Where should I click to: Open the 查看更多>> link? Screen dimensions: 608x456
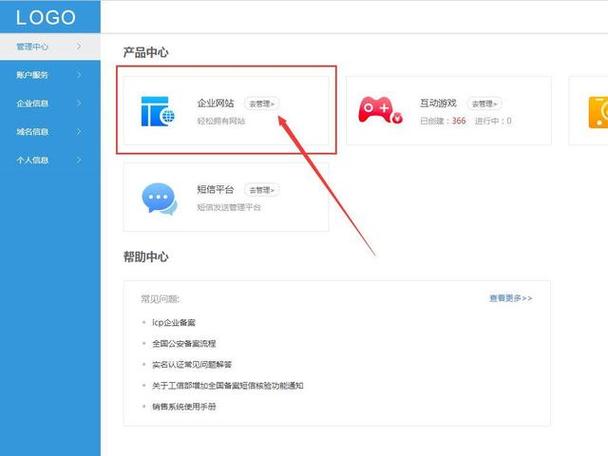point(511,298)
